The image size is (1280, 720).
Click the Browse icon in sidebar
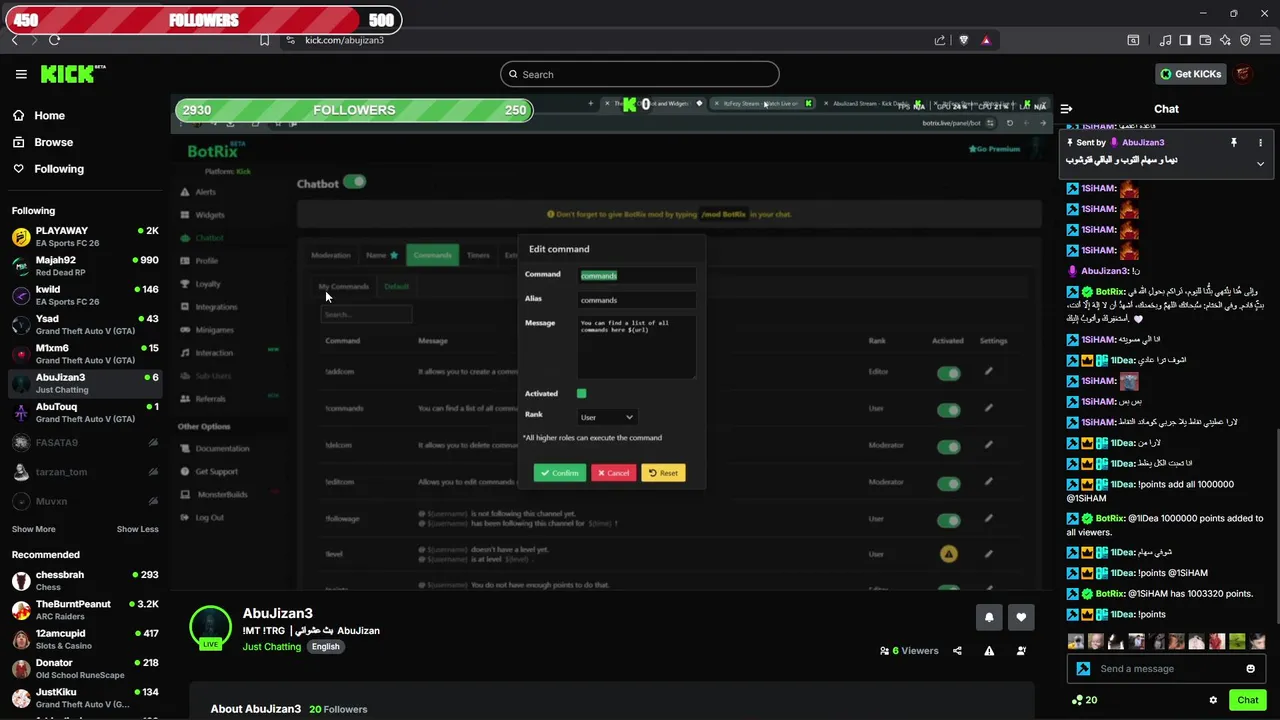[19, 142]
